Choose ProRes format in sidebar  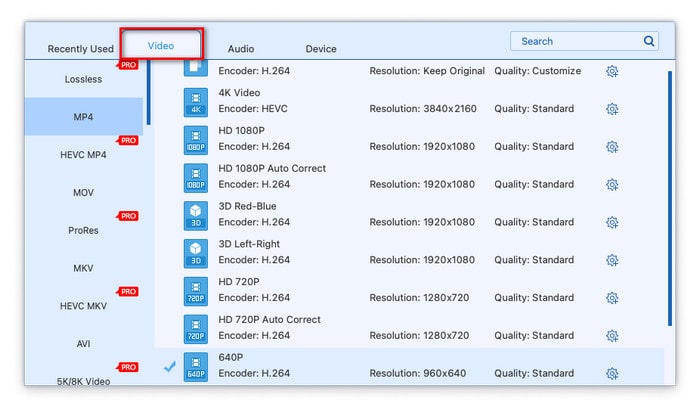pyautogui.click(x=84, y=230)
